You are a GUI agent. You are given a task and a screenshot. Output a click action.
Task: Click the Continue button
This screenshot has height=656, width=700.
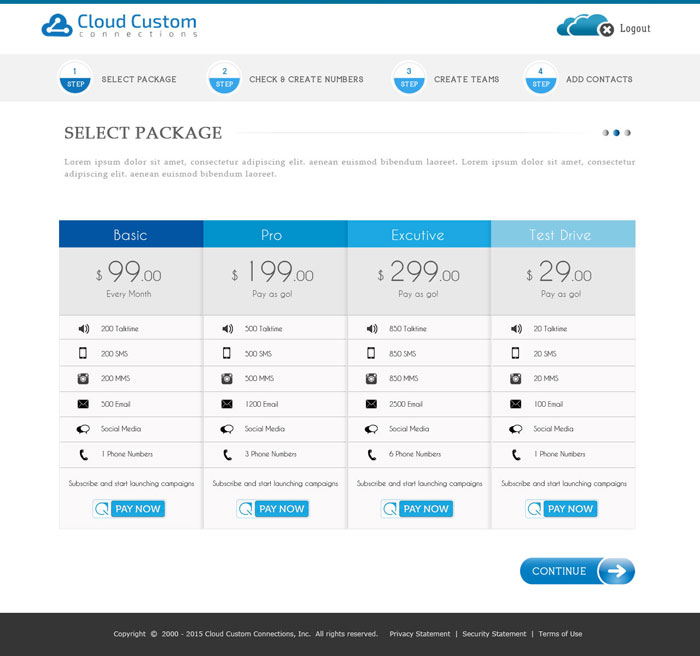pos(577,571)
